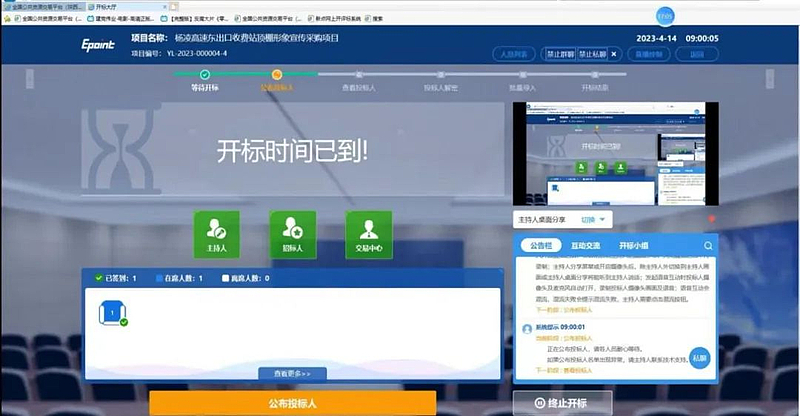This screenshot has height=416, width=800.
Task: Click the orange 公布投标人 button
Action: (x=292, y=403)
